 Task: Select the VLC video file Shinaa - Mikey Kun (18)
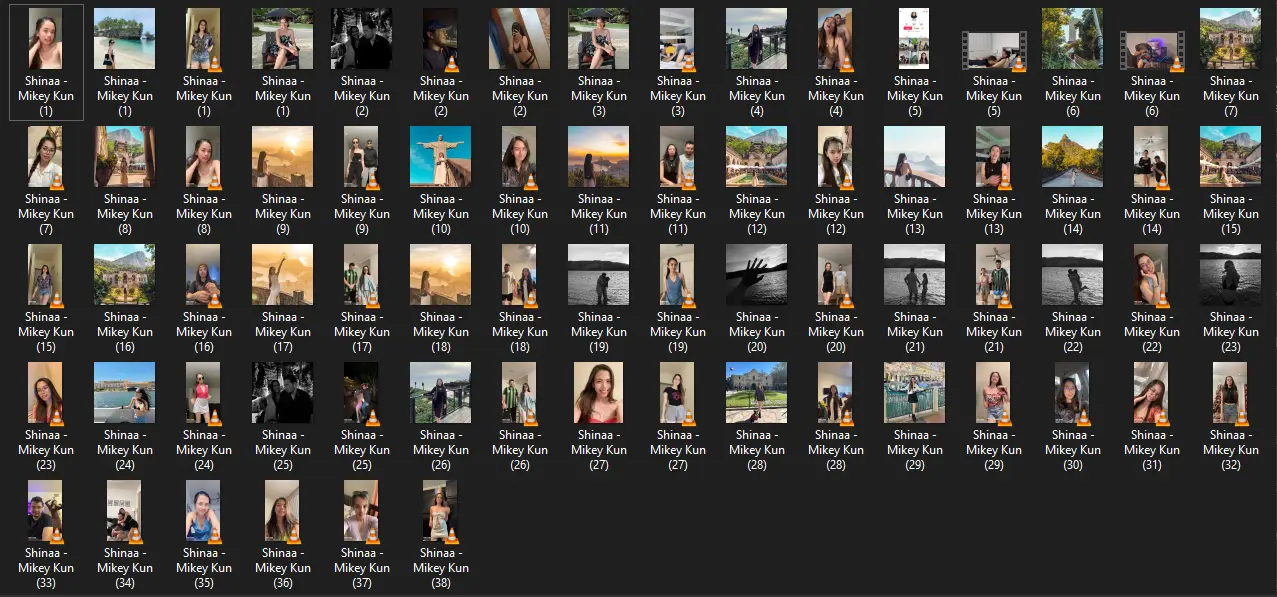click(x=520, y=275)
